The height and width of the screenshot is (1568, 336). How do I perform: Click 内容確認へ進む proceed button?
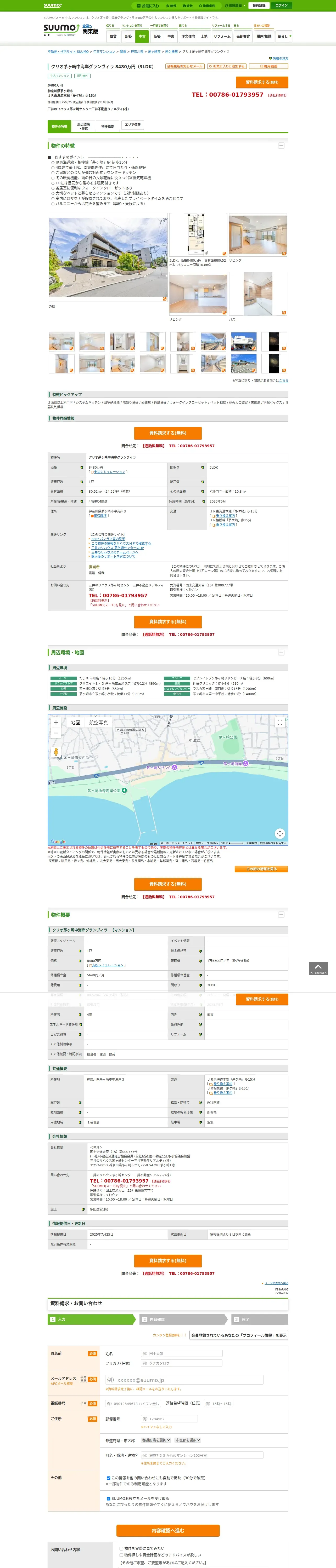[x=168, y=1530]
